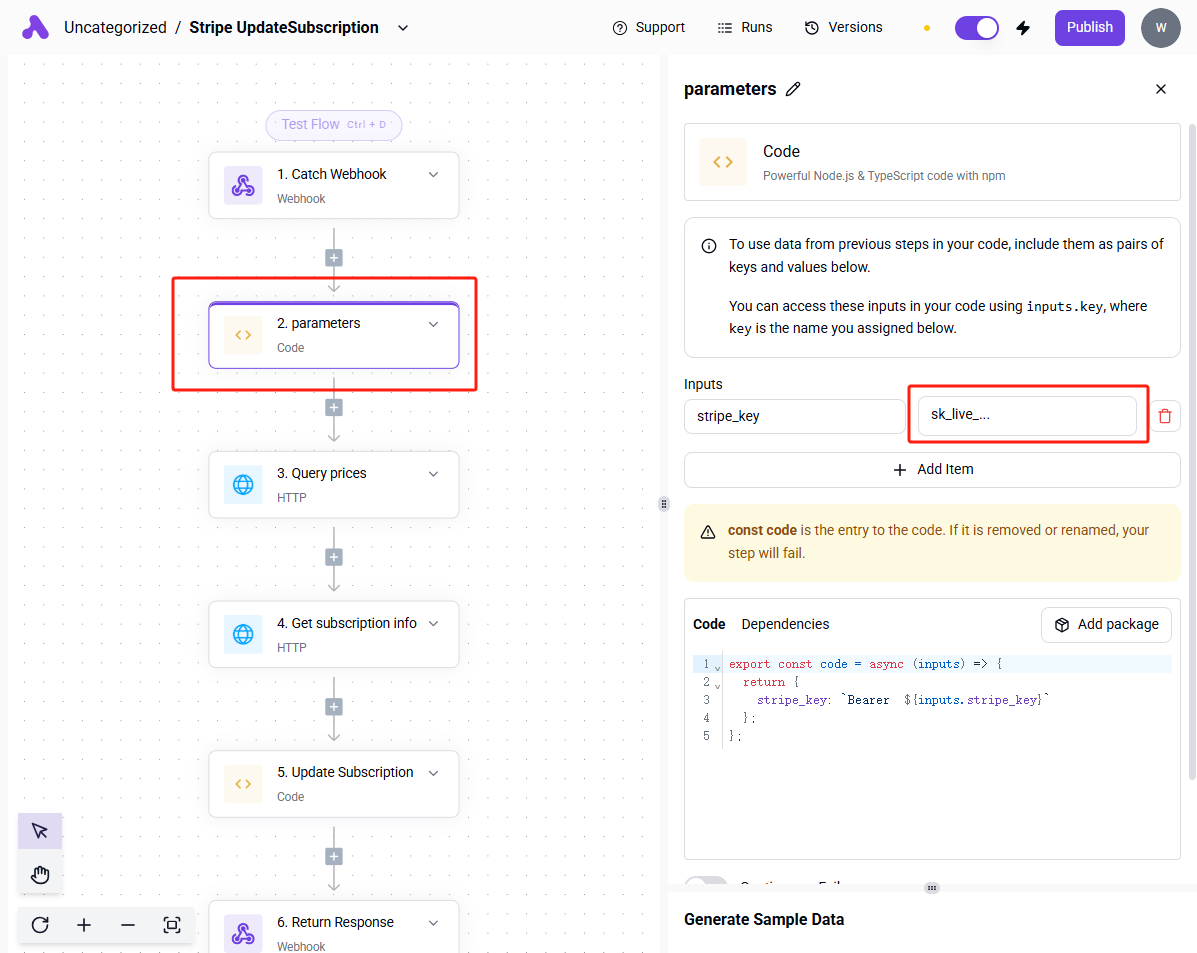
Task: Delete the stripe_key input with the trash icon
Action: (x=1165, y=416)
